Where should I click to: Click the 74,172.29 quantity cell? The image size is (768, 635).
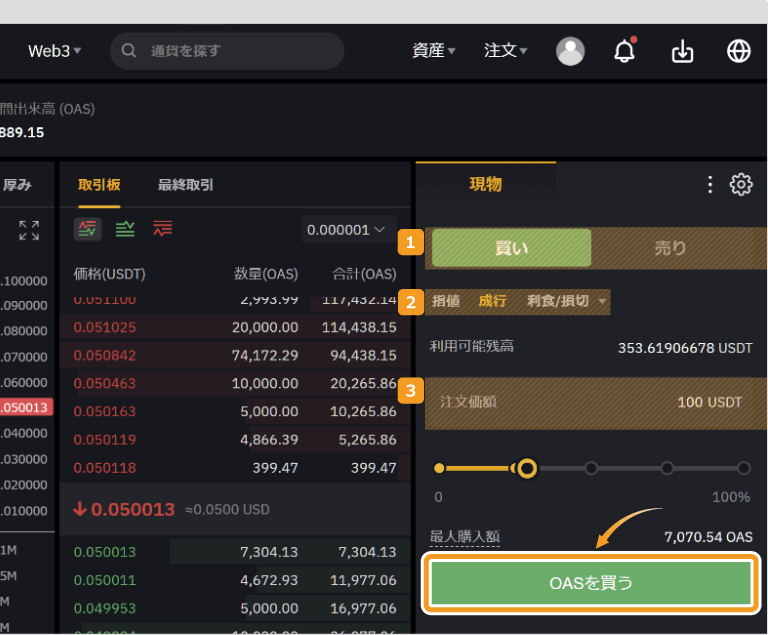pyautogui.click(x=265, y=355)
